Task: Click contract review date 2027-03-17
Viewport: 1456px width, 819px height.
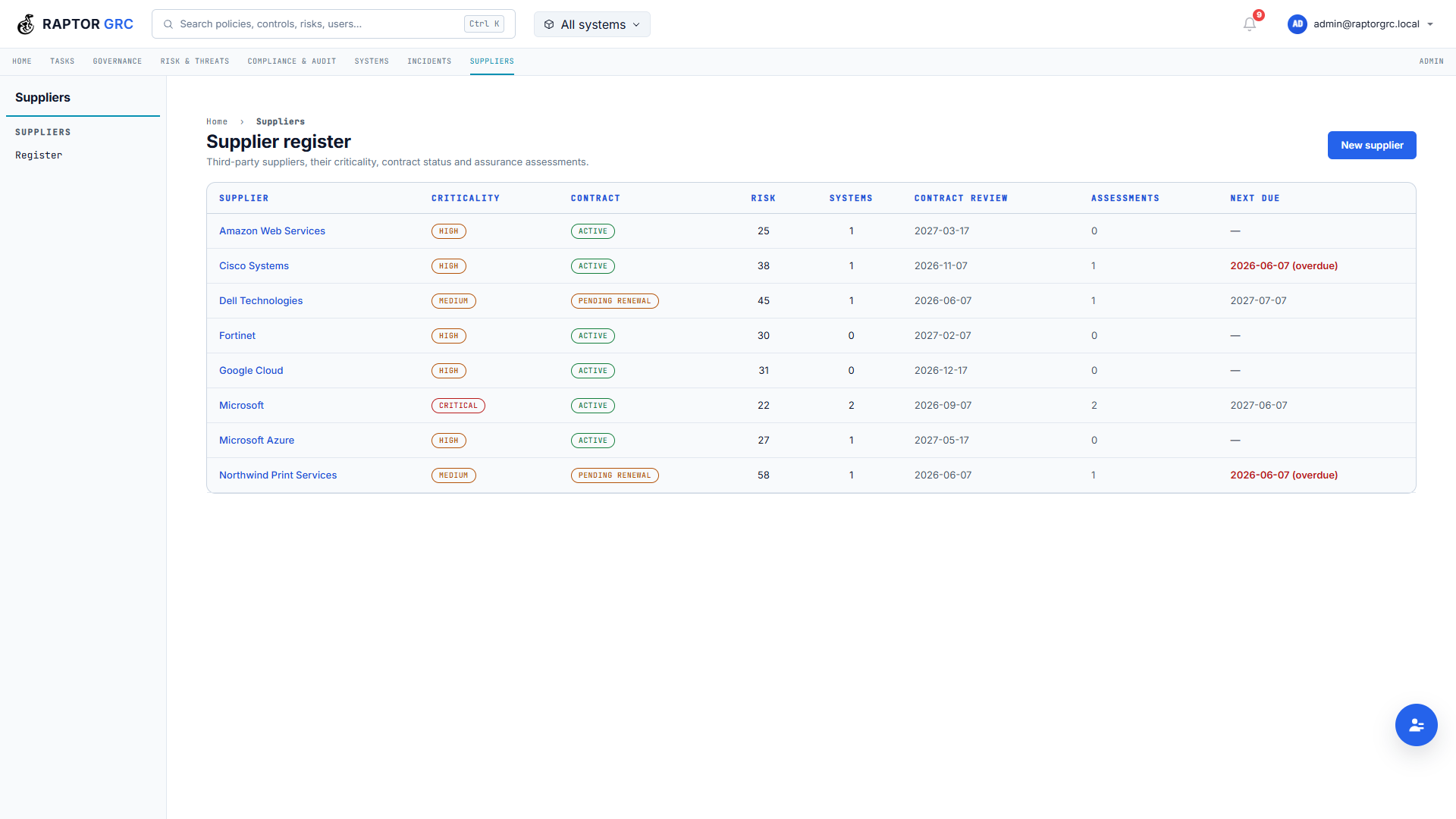Action: tap(942, 231)
